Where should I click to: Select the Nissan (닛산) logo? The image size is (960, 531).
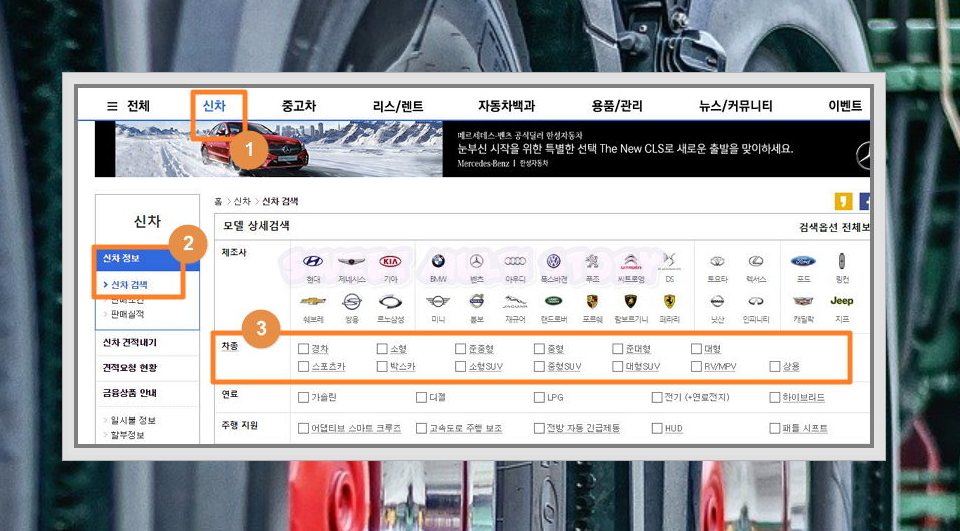click(x=717, y=301)
